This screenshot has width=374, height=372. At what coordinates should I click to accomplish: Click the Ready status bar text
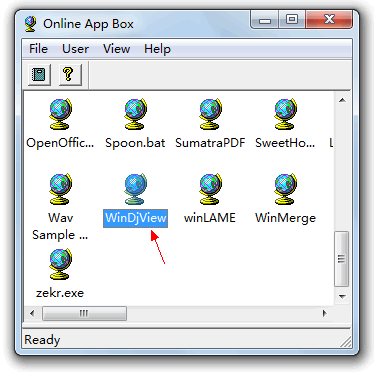[x=42, y=340]
